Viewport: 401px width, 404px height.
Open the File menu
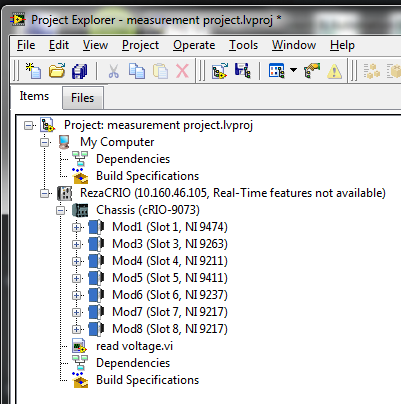pos(26,45)
